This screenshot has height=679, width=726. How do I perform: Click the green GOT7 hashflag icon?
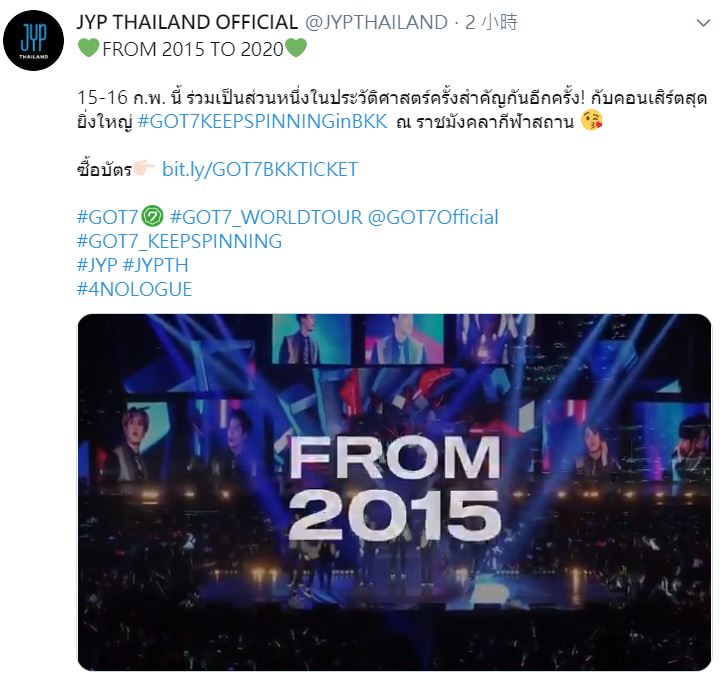pyautogui.click(x=152, y=217)
